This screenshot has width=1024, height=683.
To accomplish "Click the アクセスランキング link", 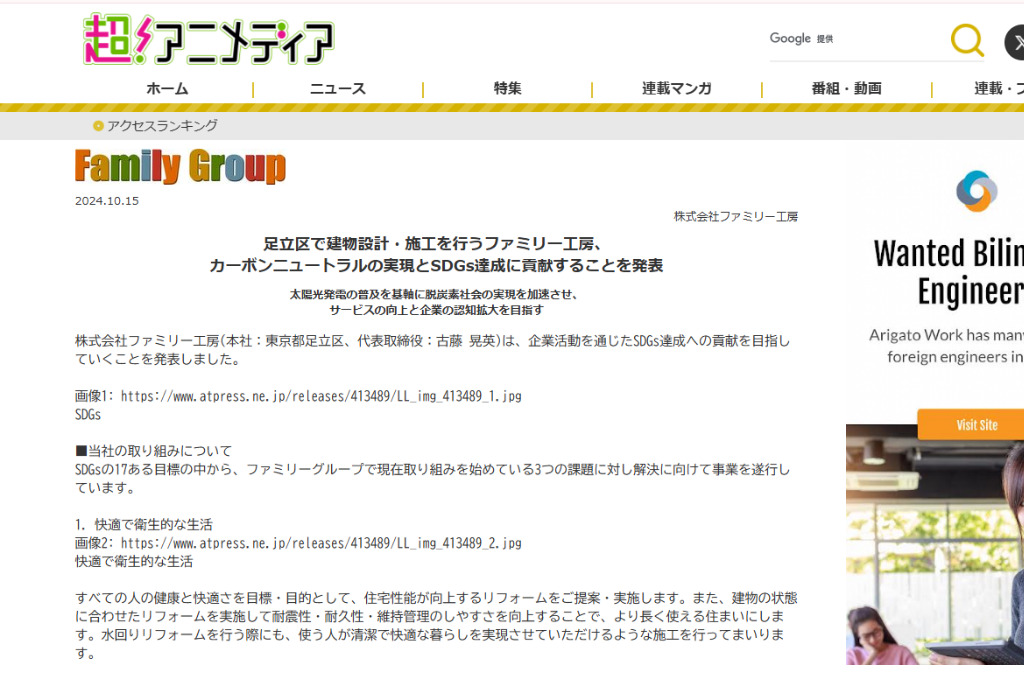I will pyautogui.click(x=162, y=126).
